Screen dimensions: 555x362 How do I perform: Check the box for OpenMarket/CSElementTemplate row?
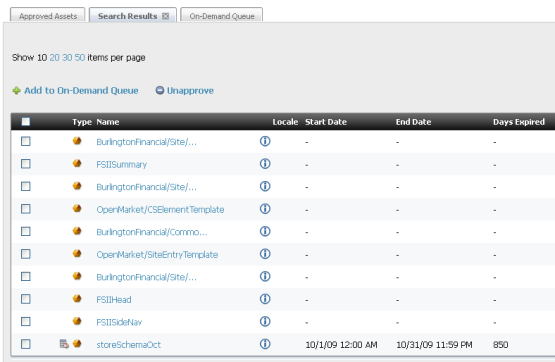pyautogui.click(x=25, y=209)
